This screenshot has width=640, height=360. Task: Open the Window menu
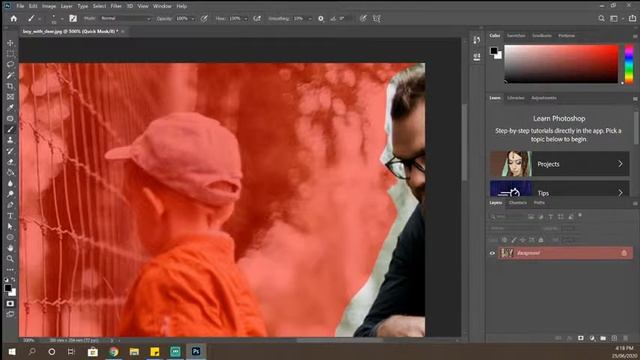point(162,6)
